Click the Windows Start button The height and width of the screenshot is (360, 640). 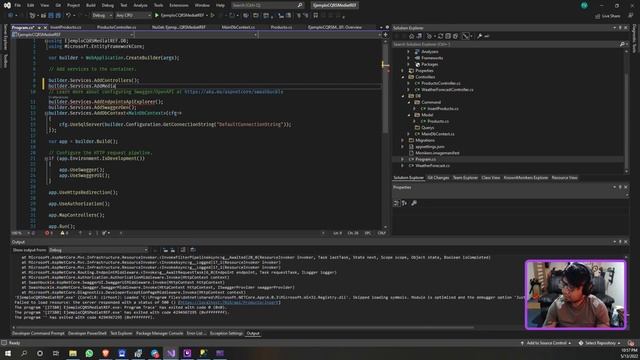point(7,353)
